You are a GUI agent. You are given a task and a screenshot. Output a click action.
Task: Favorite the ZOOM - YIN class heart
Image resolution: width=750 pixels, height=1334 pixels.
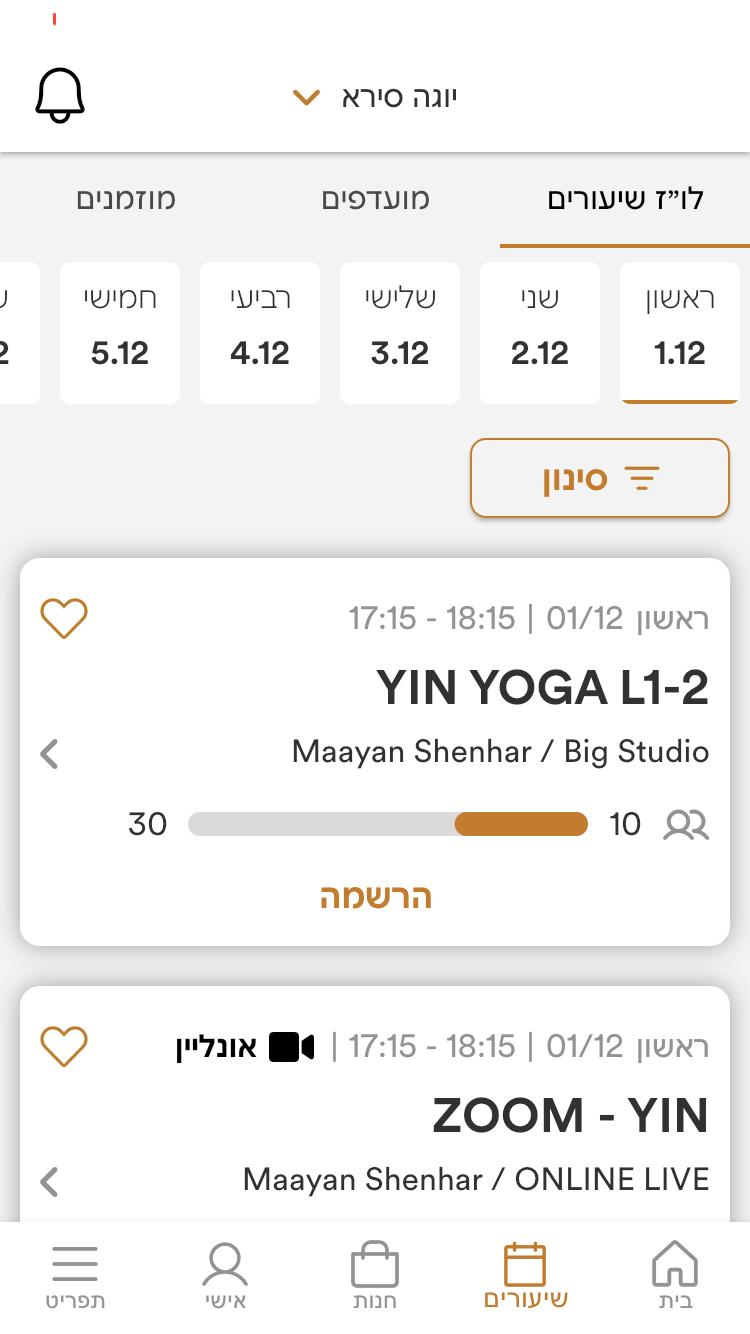tap(64, 1046)
